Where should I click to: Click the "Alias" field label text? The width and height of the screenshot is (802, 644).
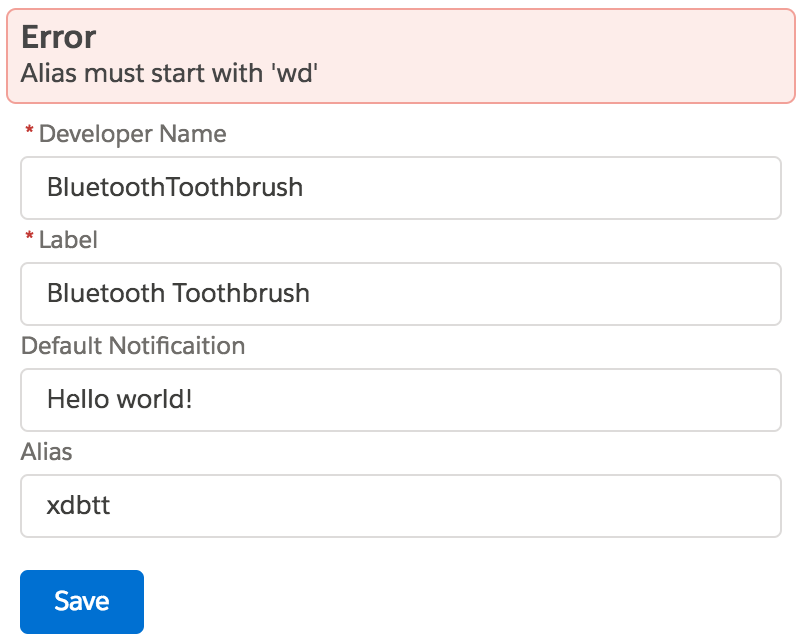(47, 452)
